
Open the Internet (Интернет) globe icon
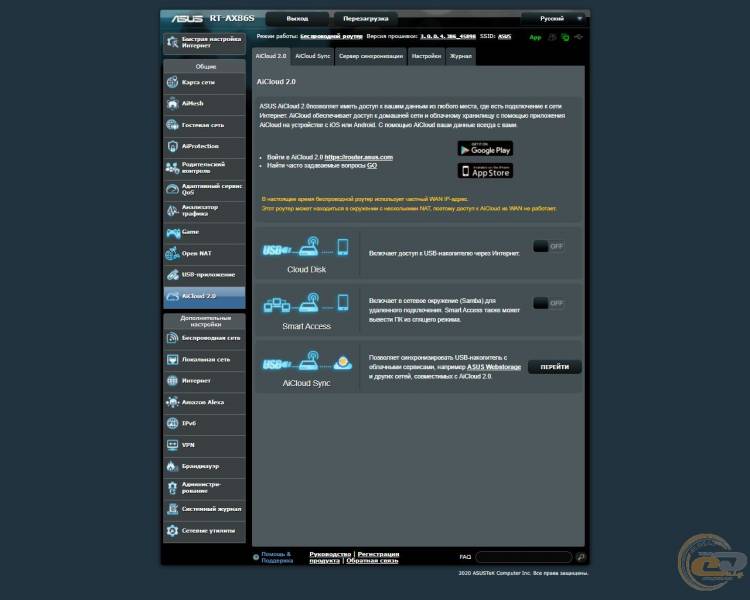(173, 381)
